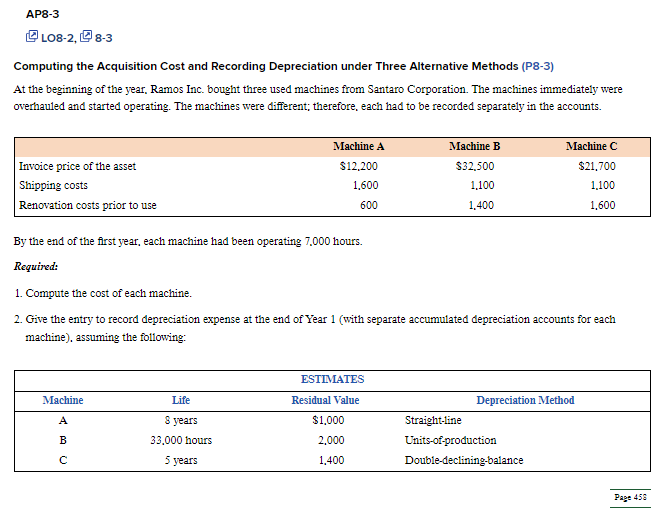Click the 1,400 residual value cell
Image resolution: width=668 pixels, height=511 pixels.
[331, 460]
